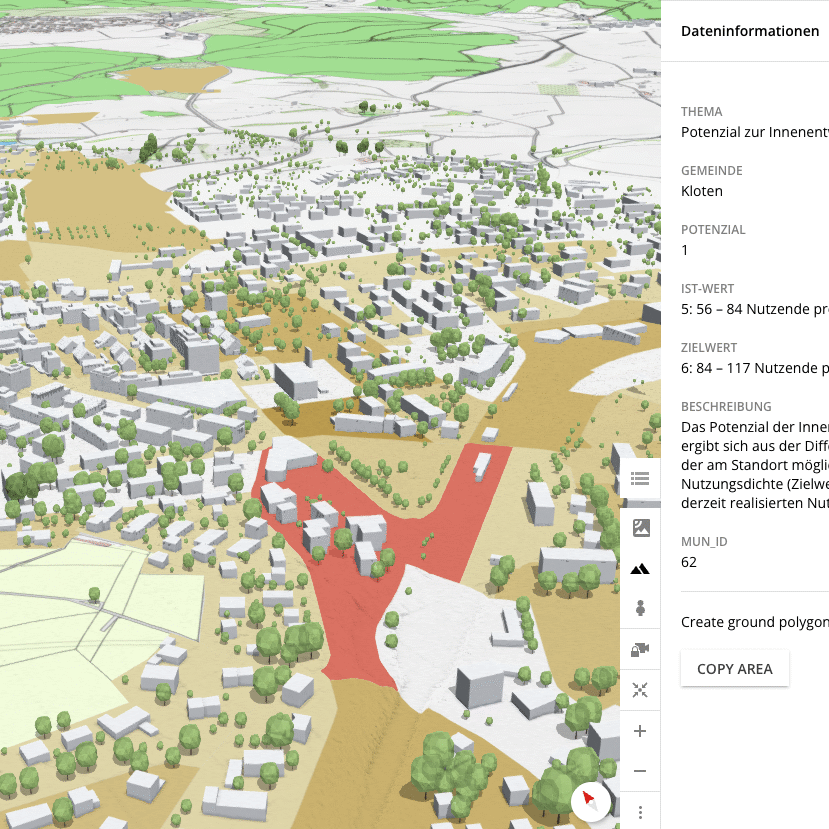Open the three-dot more options menu
The image size is (829, 829).
coord(640,811)
